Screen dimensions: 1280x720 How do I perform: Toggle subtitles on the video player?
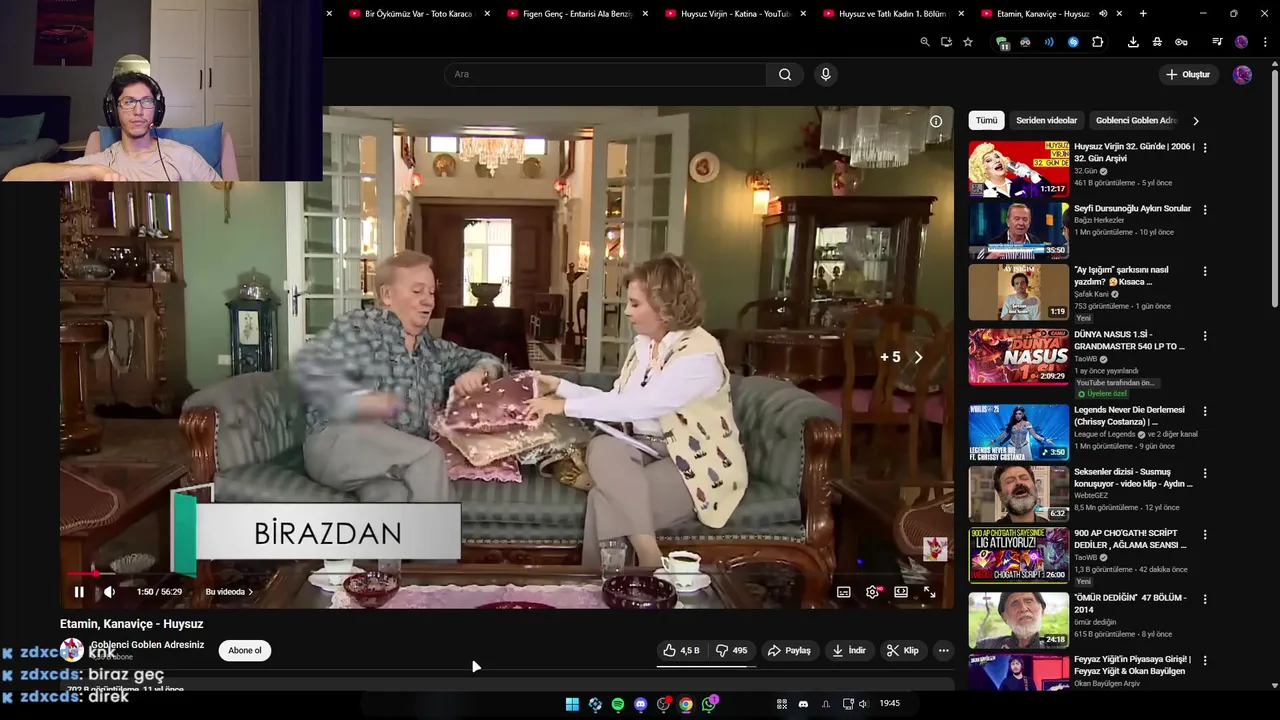coord(844,592)
